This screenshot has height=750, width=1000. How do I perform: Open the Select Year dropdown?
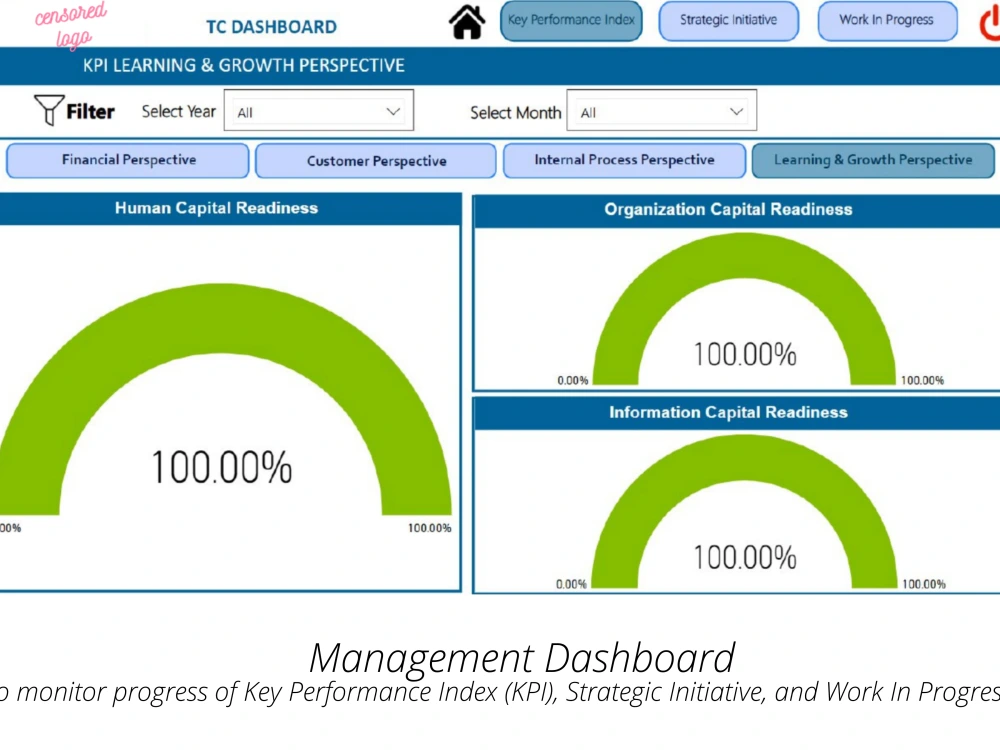318,111
